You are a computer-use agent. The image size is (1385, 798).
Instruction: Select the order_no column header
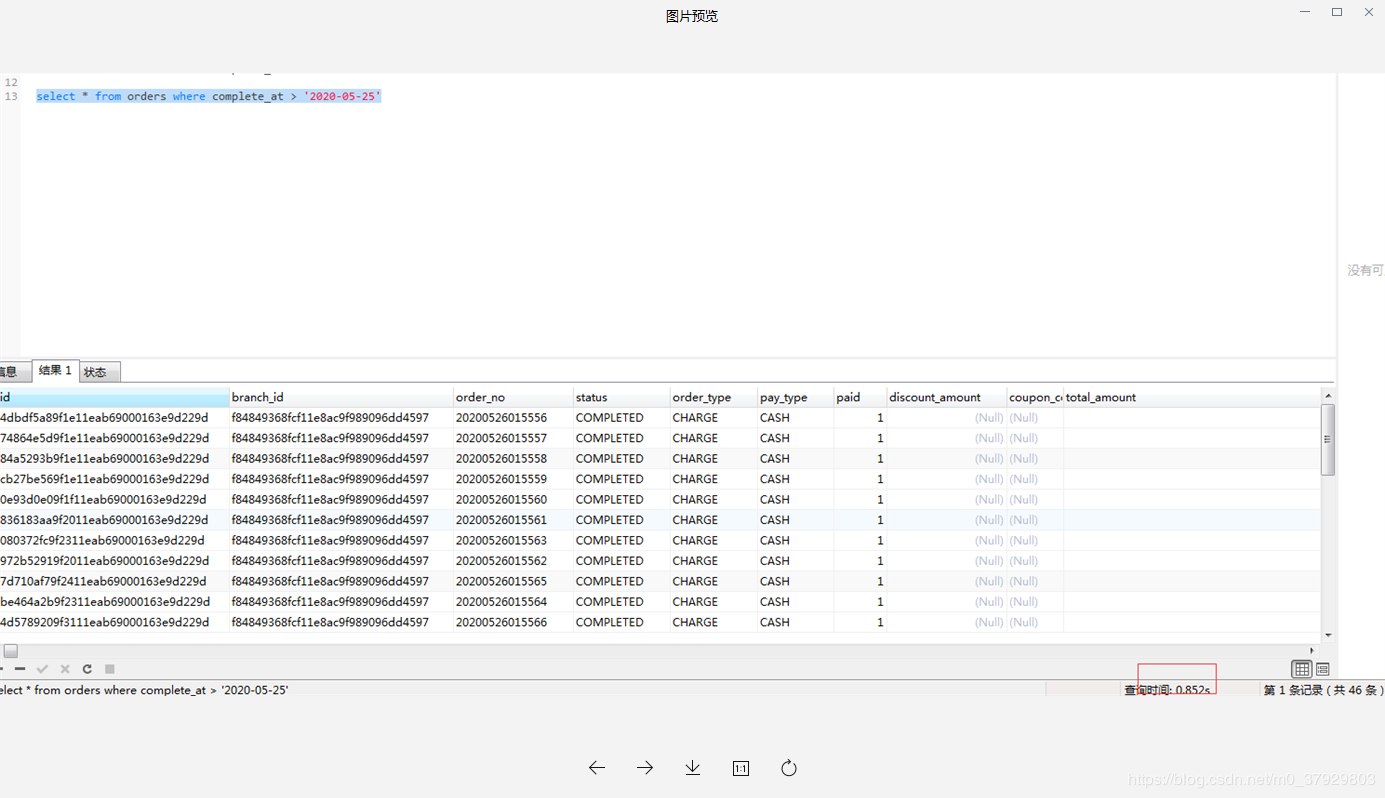tap(513, 397)
